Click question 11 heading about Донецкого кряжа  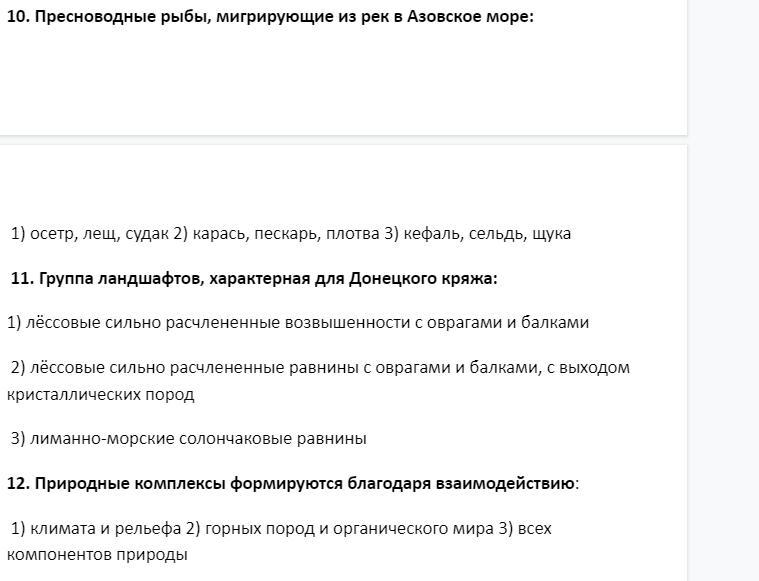tap(254, 278)
